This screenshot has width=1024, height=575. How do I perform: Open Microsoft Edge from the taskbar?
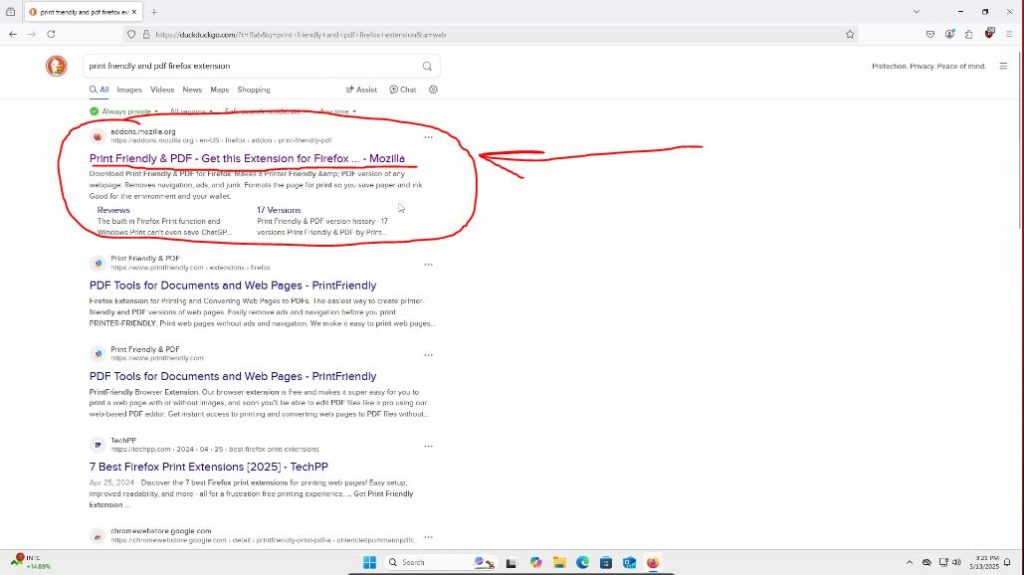coord(583,562)
